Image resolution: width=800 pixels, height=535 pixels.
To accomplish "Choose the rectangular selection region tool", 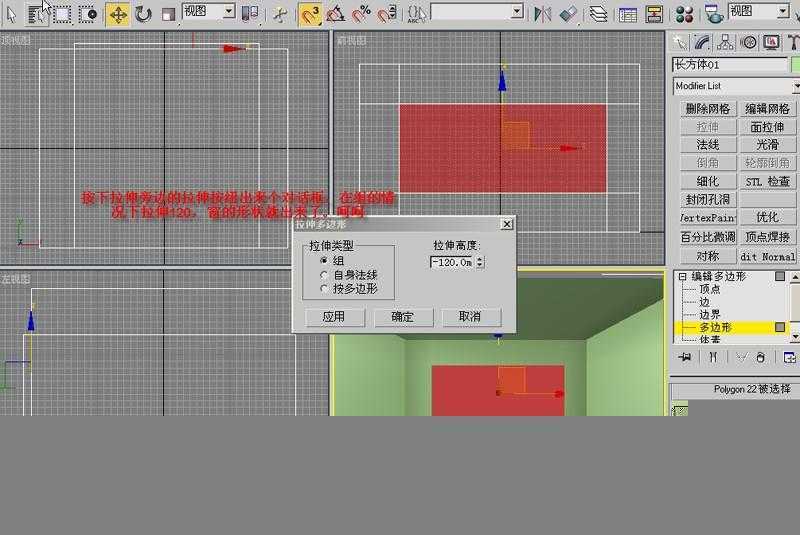I will (62, 14).
